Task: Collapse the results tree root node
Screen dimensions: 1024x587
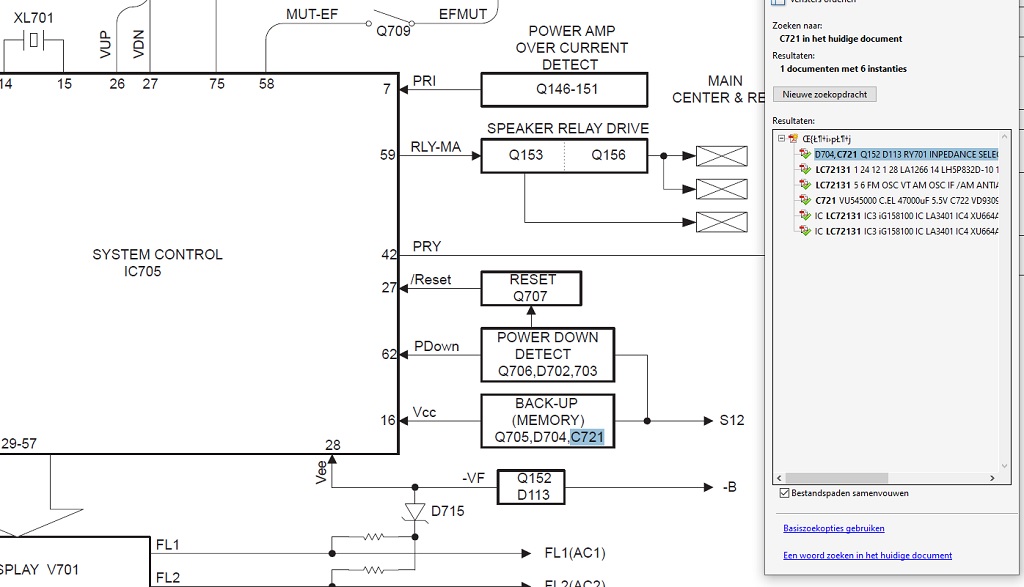Action: [781, 138]
